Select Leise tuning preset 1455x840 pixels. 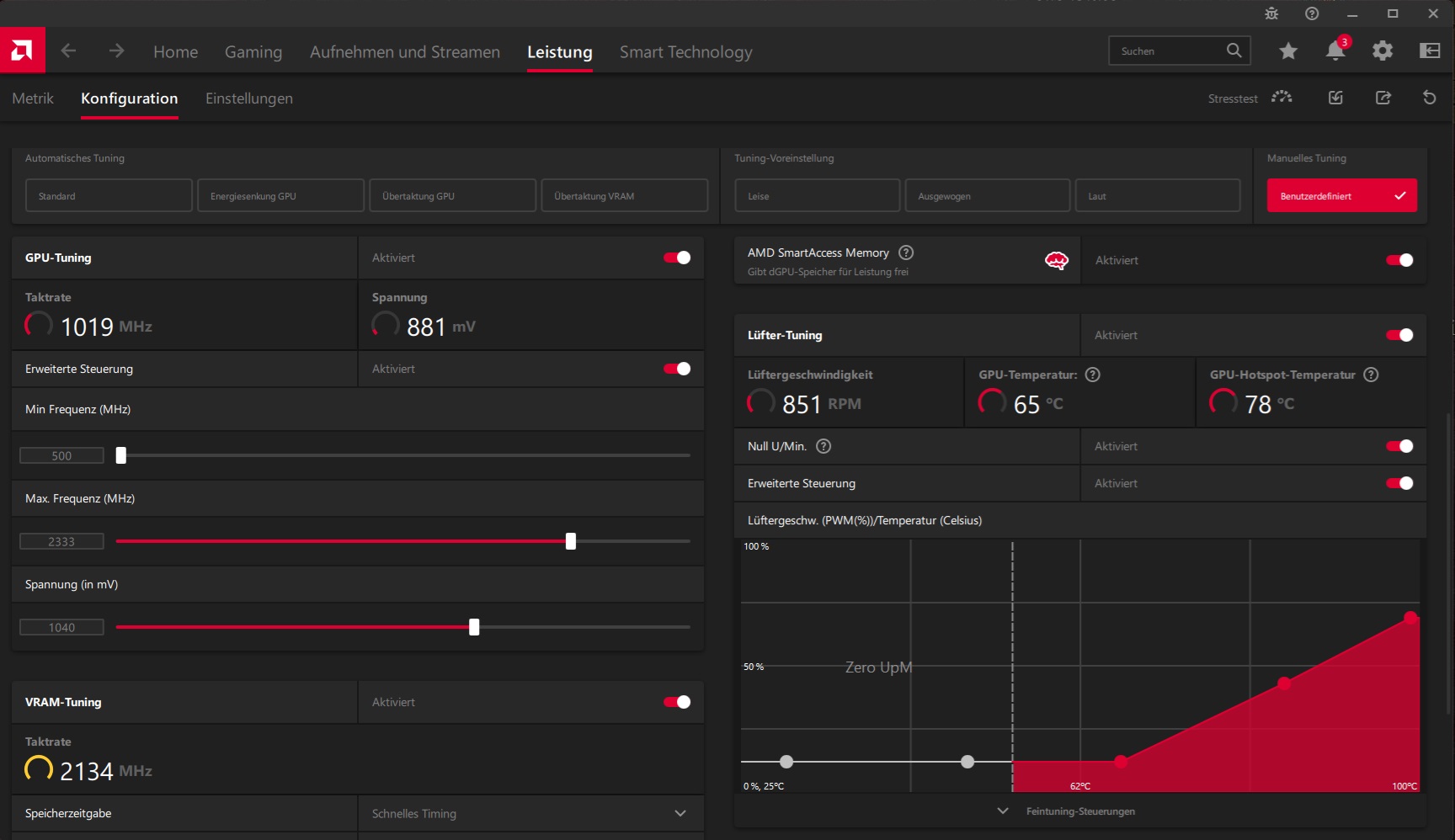pos(817,195)
